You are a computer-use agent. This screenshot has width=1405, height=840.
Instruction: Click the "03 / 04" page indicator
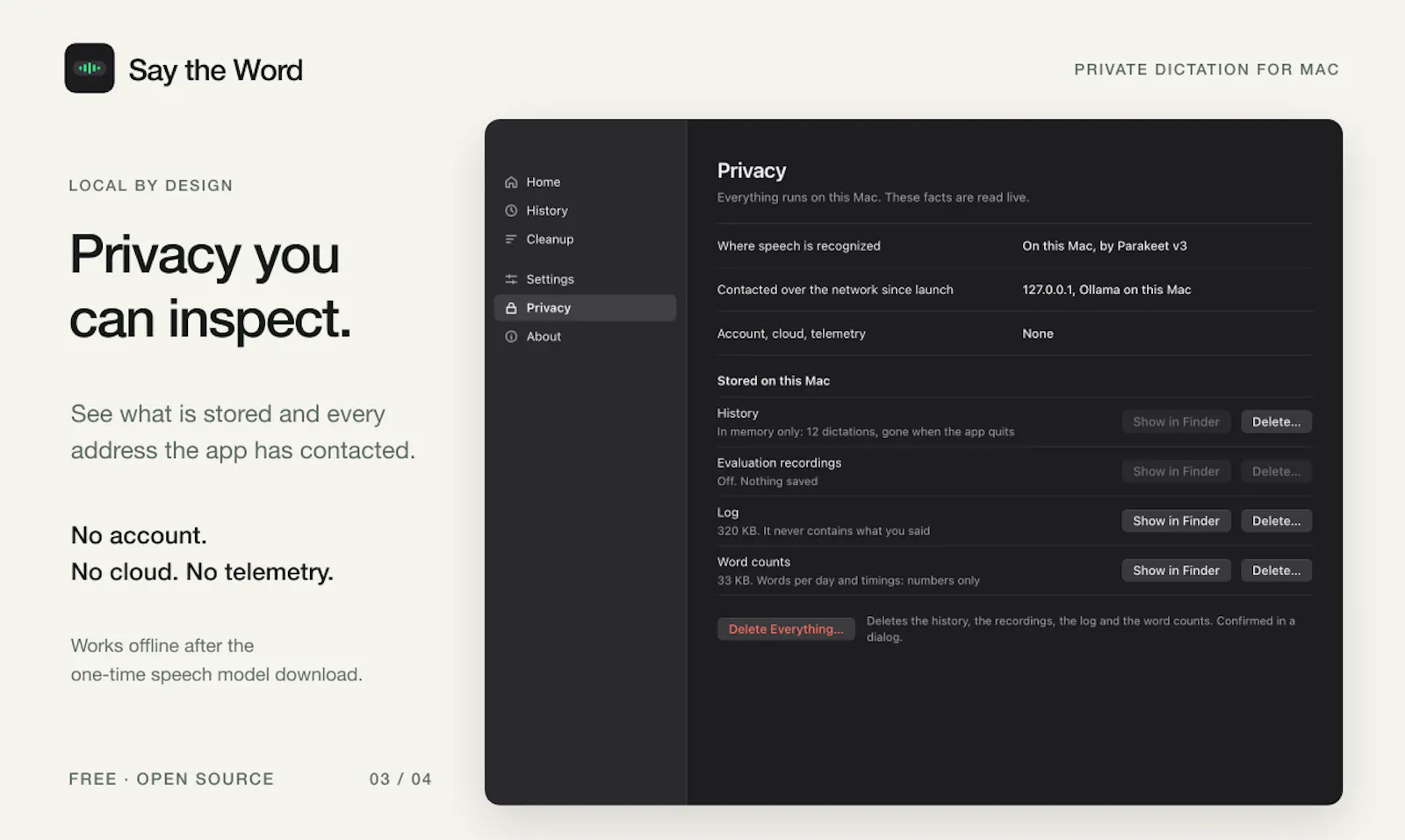pyautogui.click(x=400, y=779)
